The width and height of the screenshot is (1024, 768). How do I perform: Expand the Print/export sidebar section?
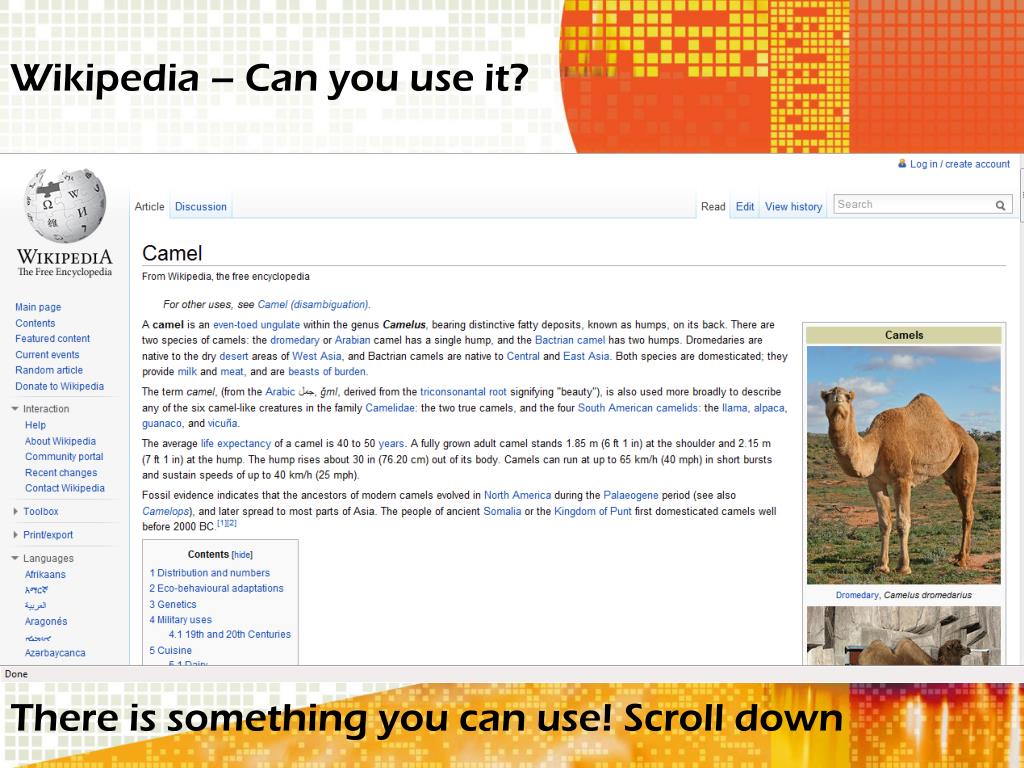(15, 535)
